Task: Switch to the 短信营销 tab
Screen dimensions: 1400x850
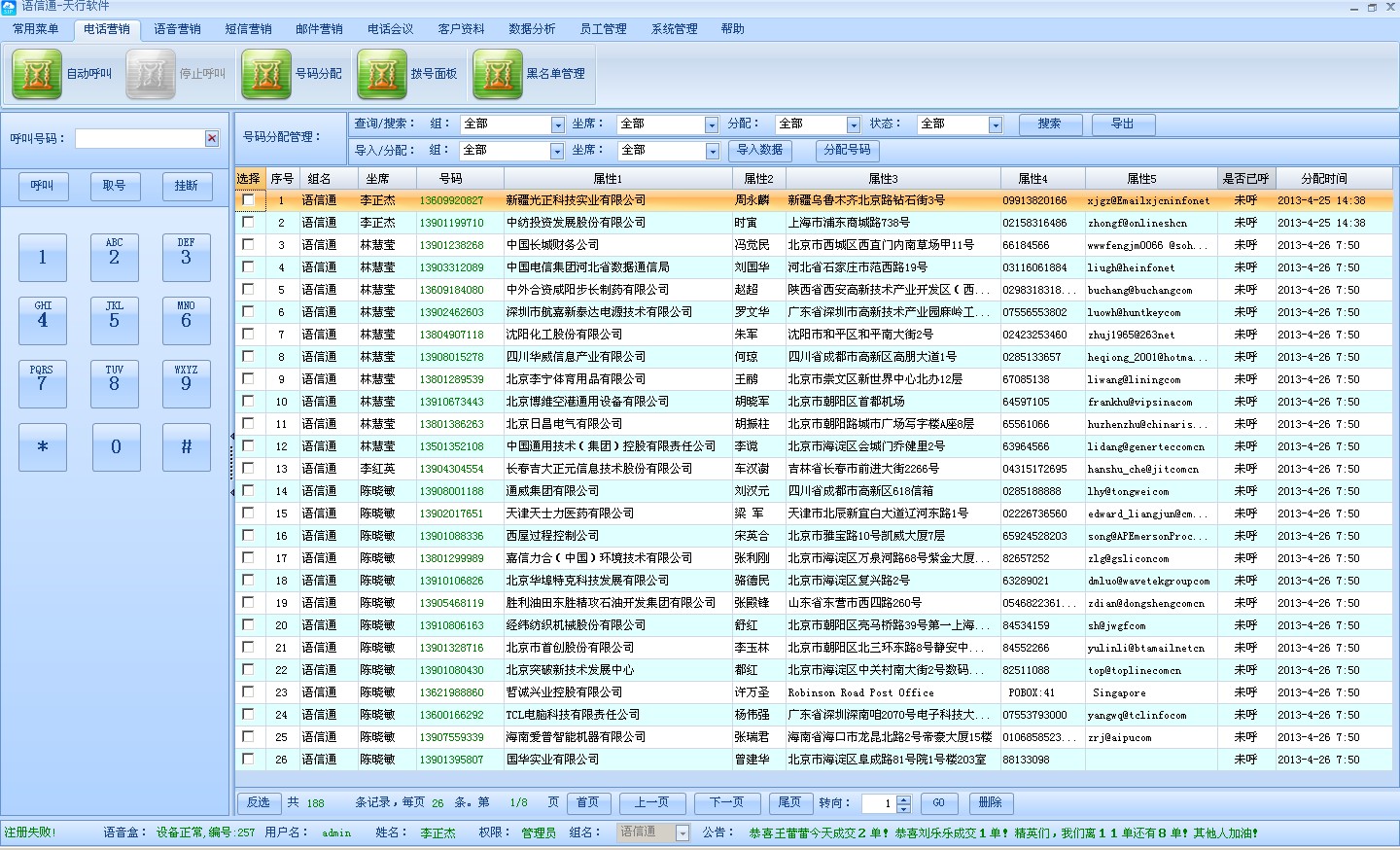Action: pos(248,29)
